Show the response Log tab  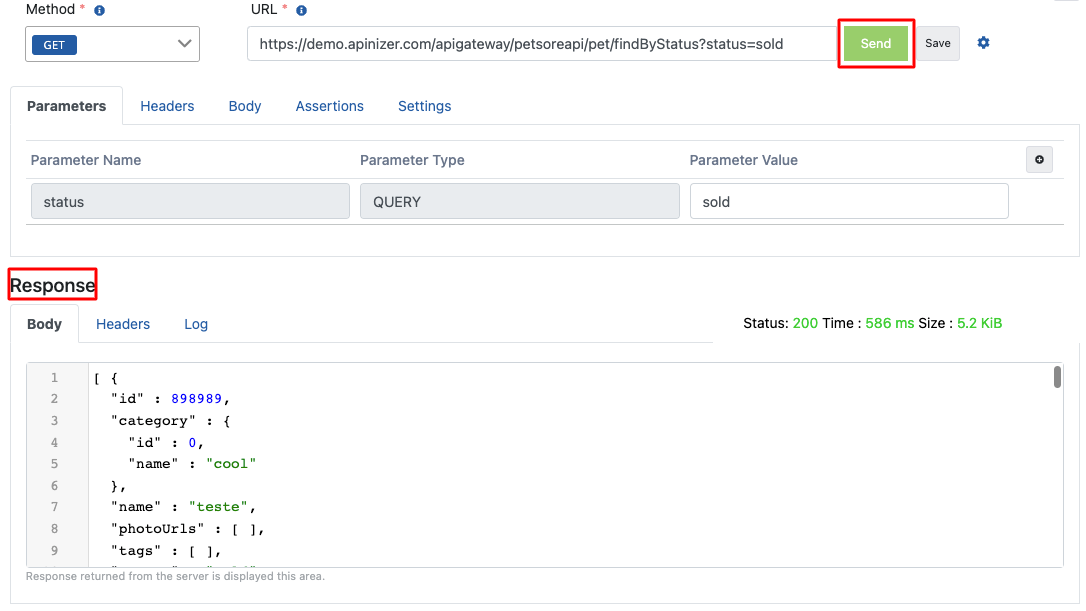point(196,324)
